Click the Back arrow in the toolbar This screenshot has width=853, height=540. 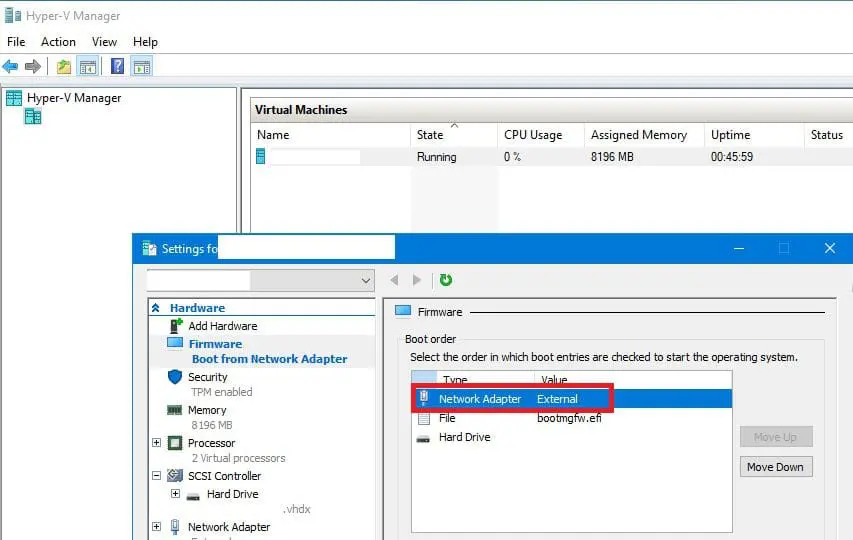[x=10, y=67]
